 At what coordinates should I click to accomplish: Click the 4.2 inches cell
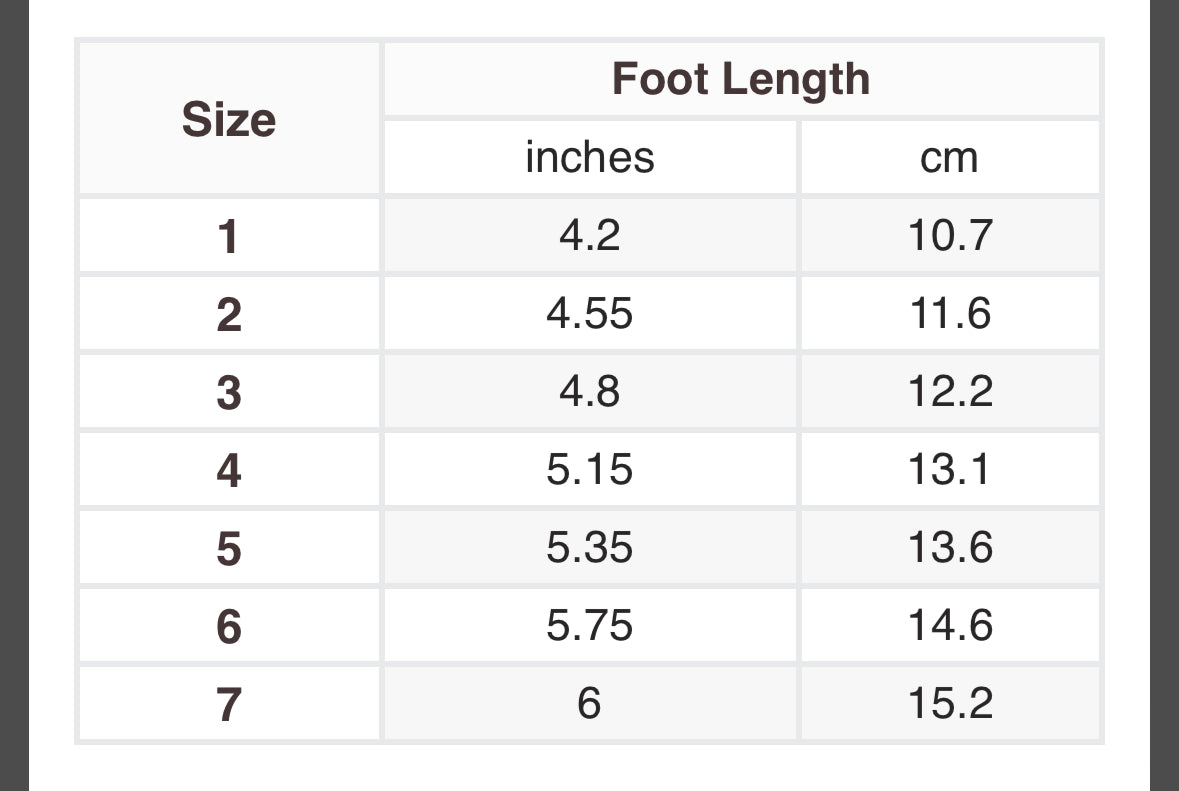[x=590, y=236]
